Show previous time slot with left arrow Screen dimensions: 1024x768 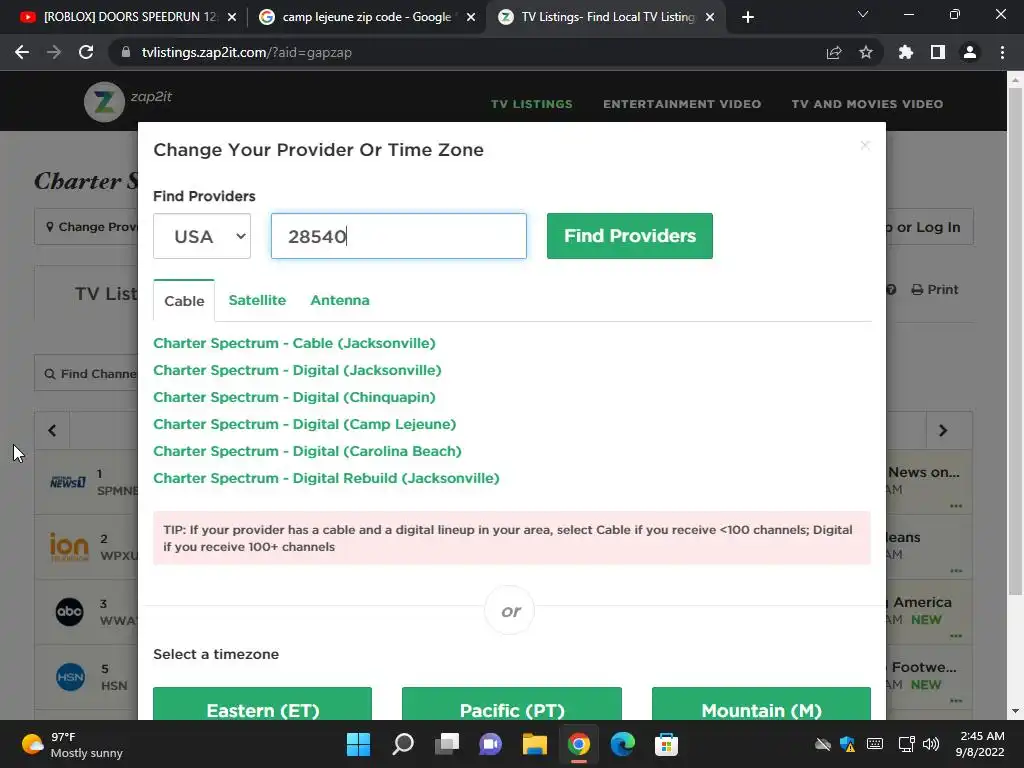[x=52, y=430]
